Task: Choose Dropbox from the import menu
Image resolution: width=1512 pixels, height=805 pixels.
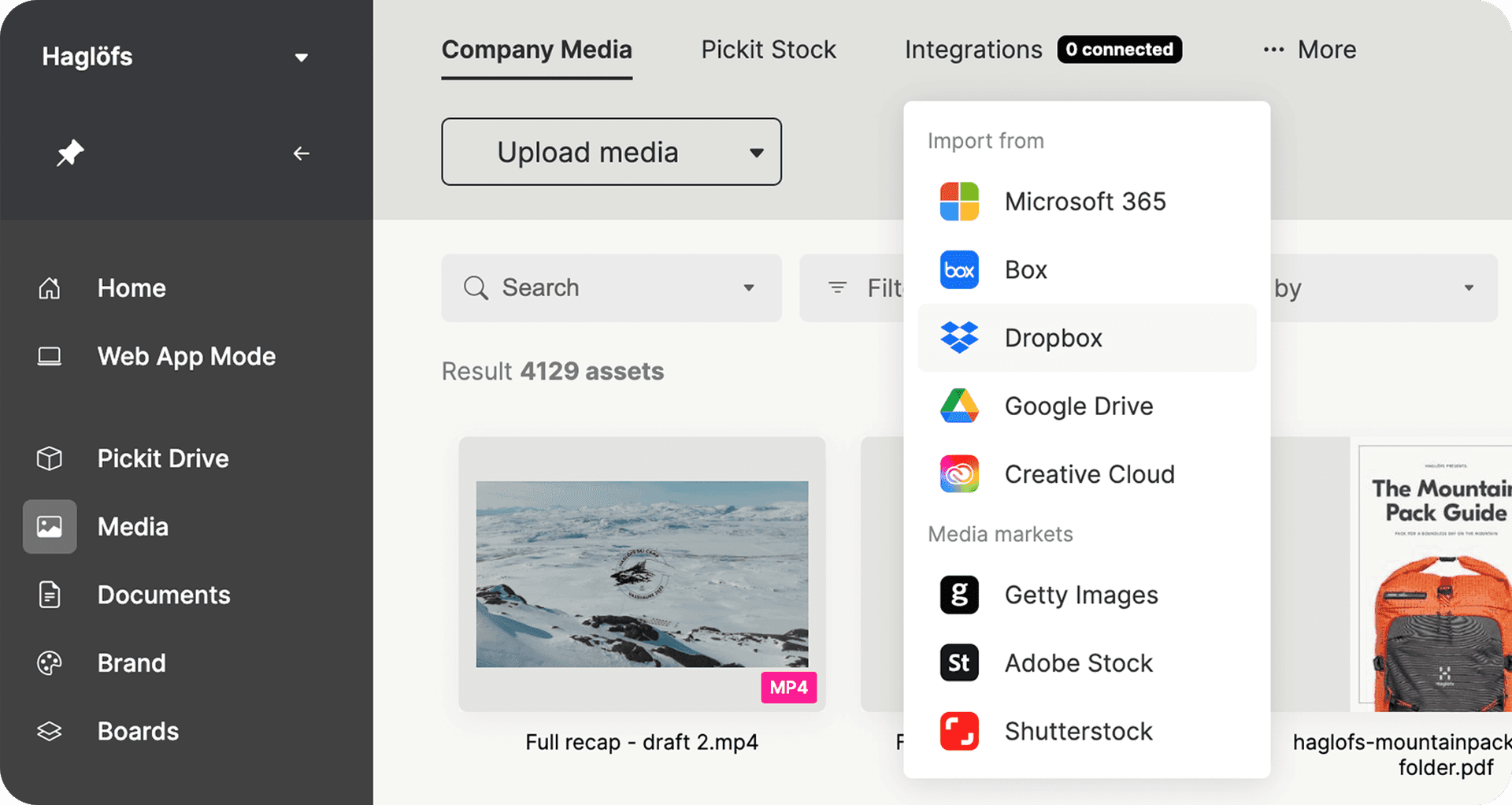Action: click(x=1087, y=338)
